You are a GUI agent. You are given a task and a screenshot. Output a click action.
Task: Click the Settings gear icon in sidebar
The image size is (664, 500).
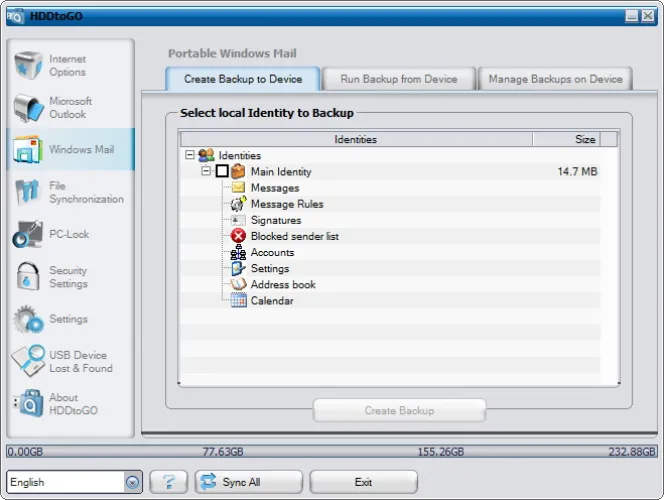(28, 318)
